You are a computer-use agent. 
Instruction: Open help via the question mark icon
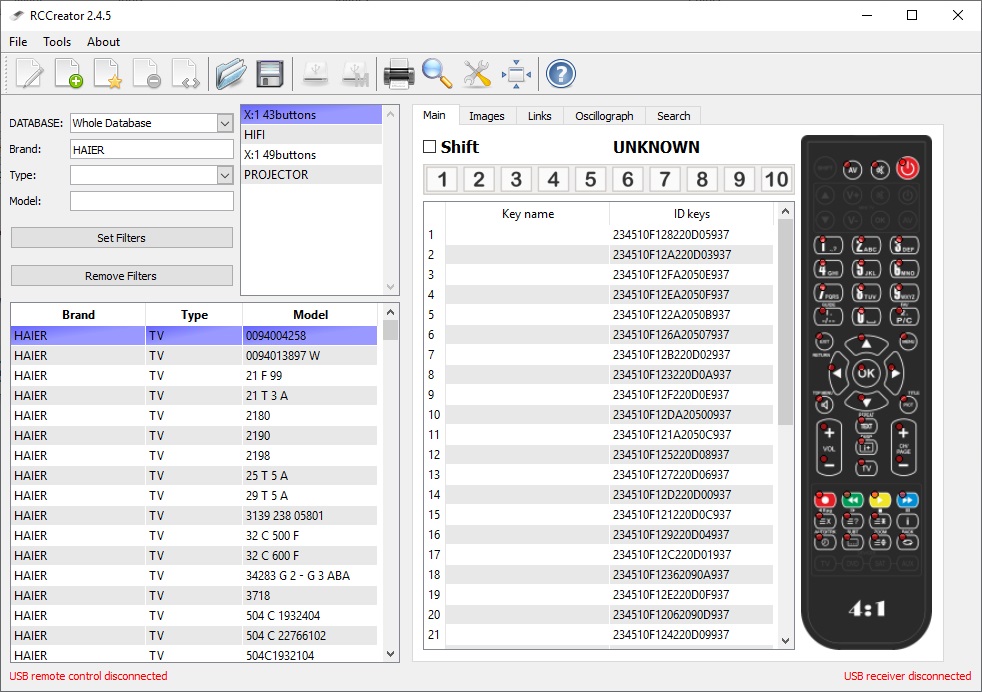(558, 73)
